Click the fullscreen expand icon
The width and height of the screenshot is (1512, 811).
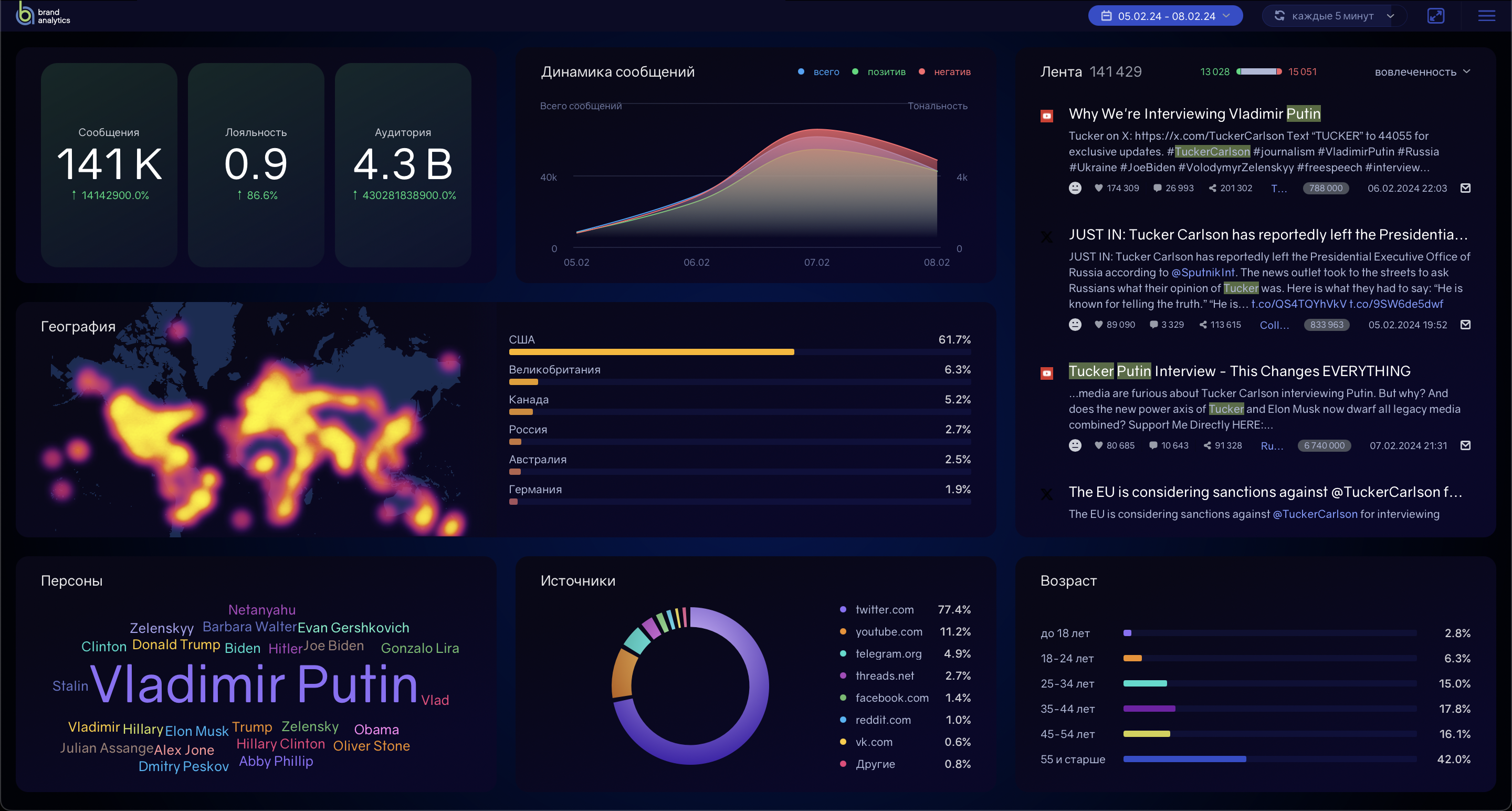click(x=1435, y=16)
